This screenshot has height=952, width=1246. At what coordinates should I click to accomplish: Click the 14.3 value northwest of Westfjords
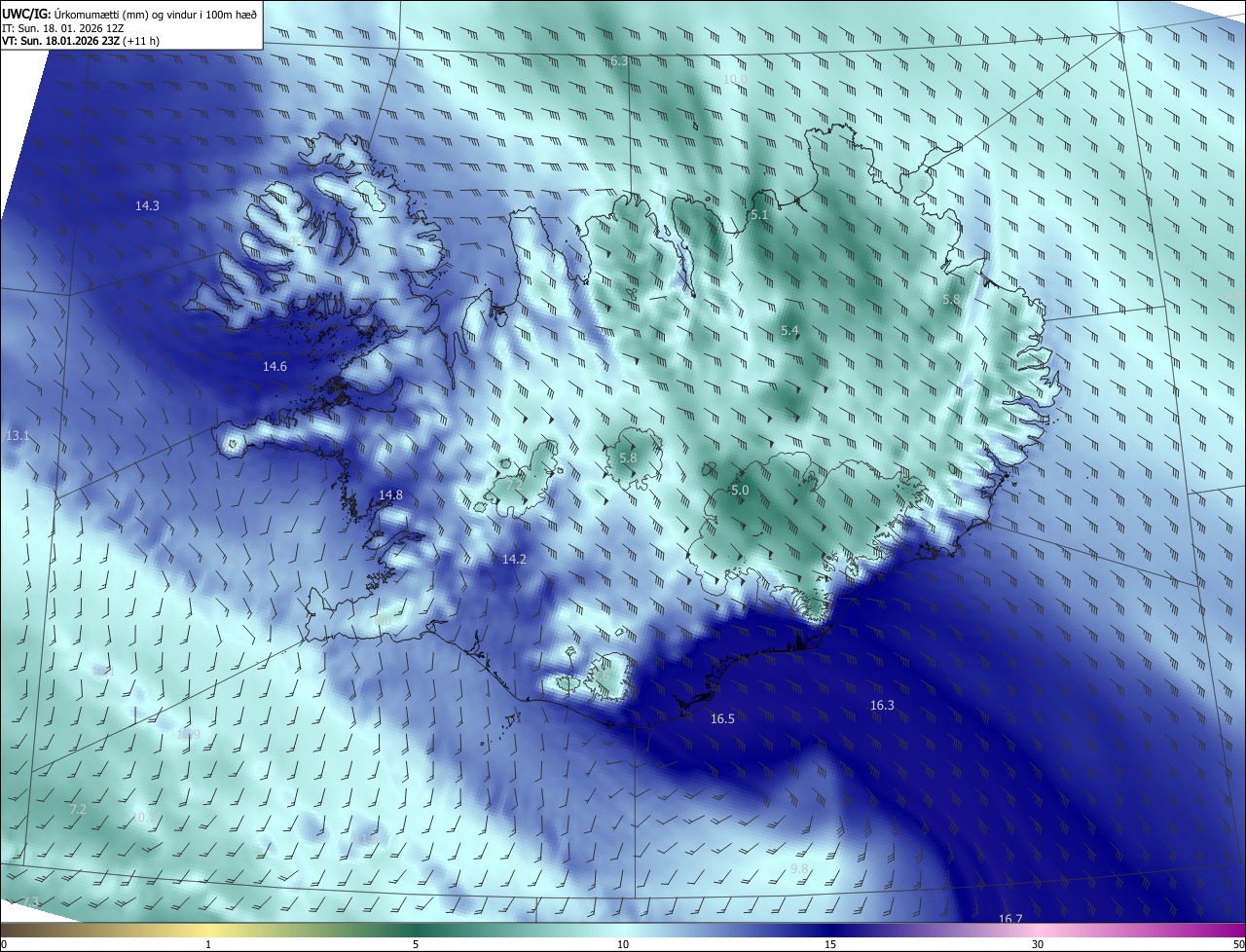(147, 205)
